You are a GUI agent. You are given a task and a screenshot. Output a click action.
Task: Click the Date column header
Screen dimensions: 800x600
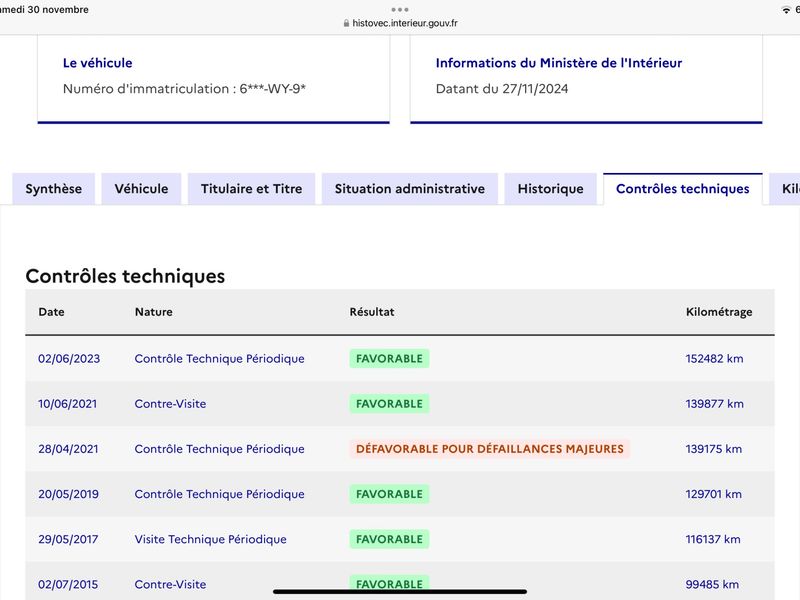click(x=52, y=312)
